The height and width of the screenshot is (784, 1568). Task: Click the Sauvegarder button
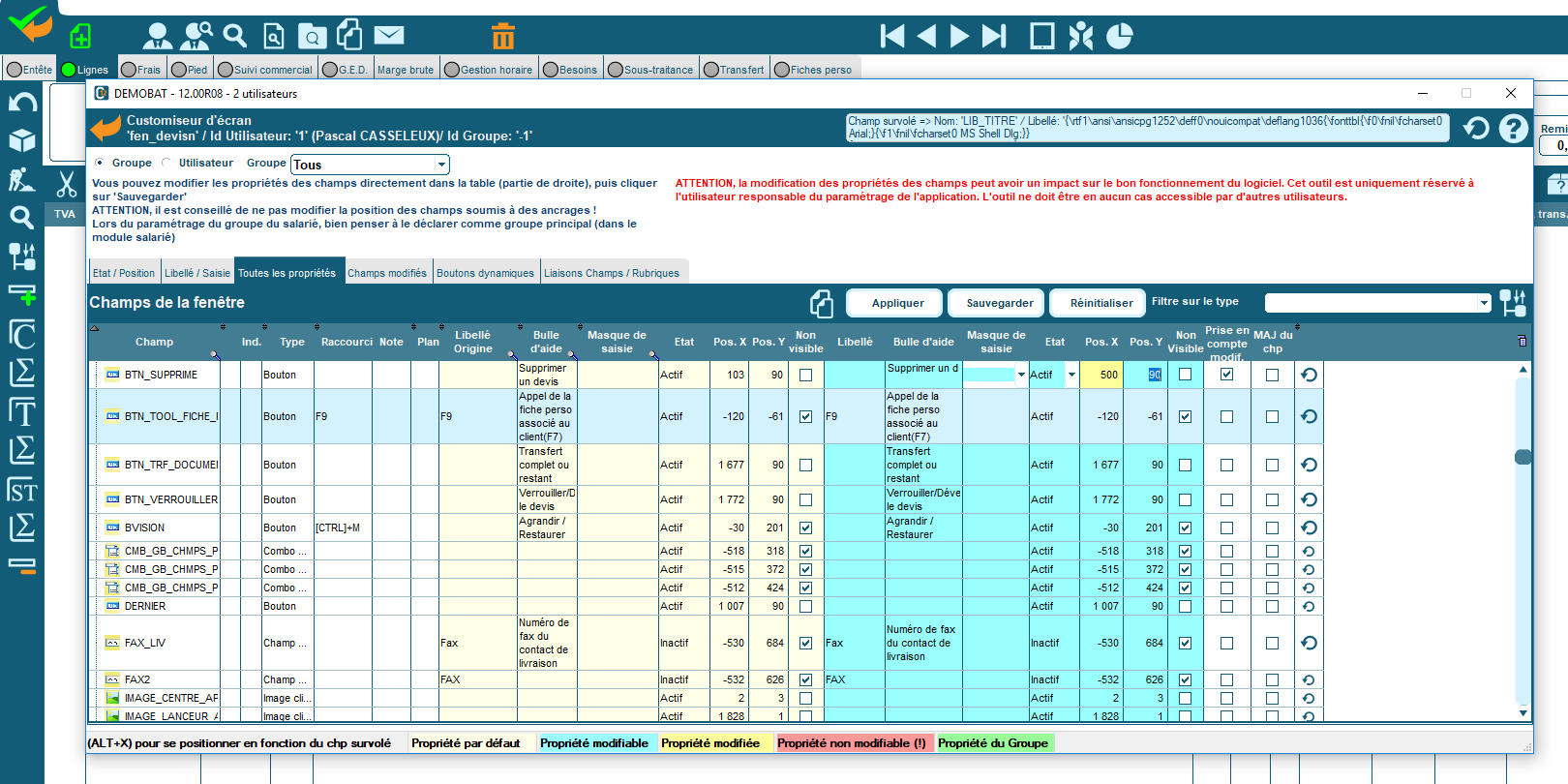tap(999, 303)
